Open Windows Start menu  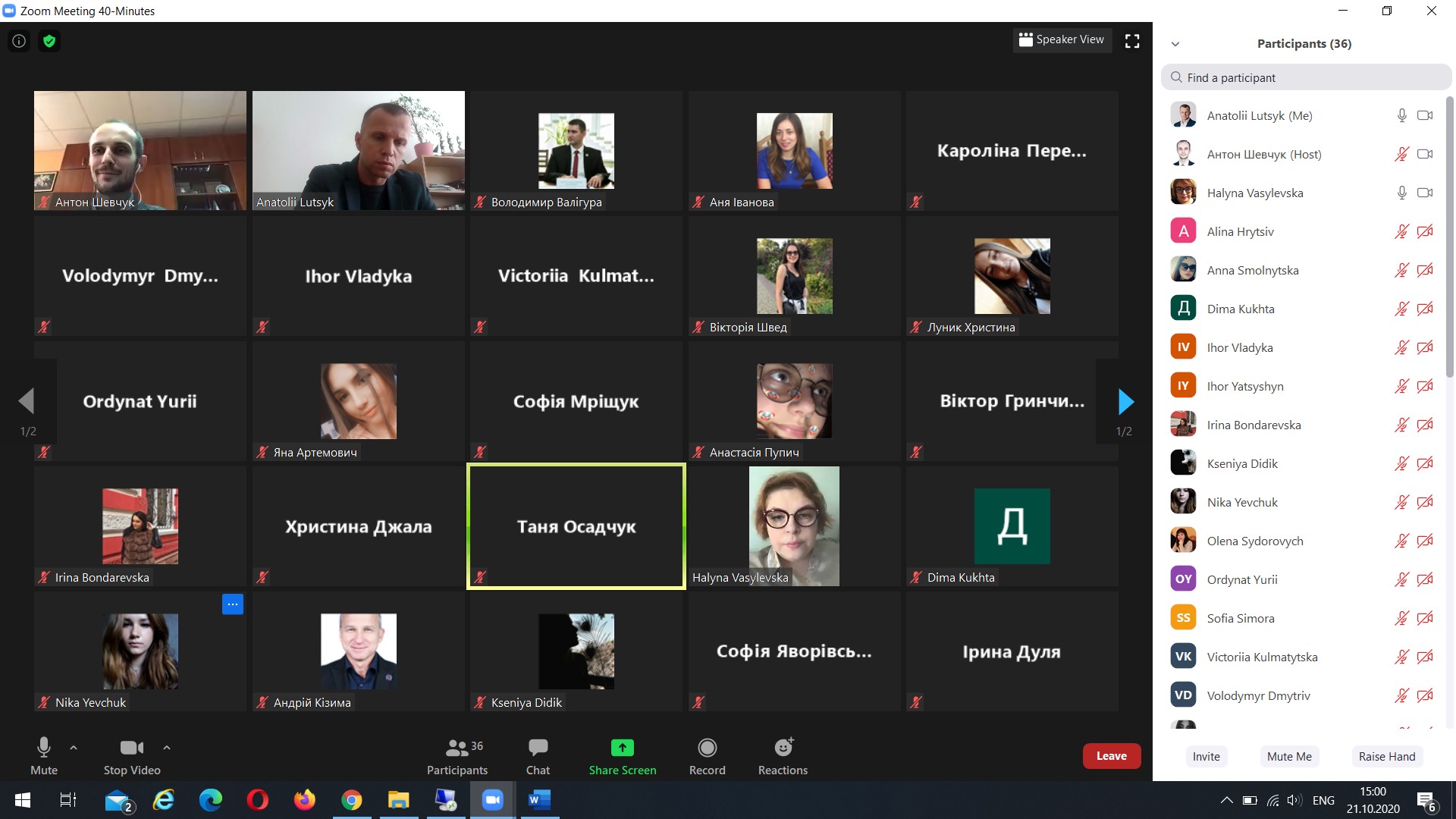[23, 800]
